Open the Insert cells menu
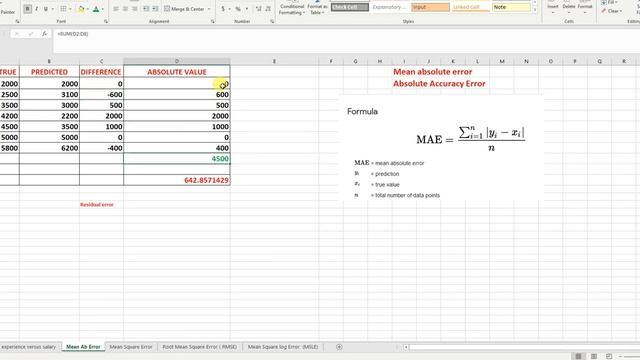The image size is (640, 360). click(553, 8)
